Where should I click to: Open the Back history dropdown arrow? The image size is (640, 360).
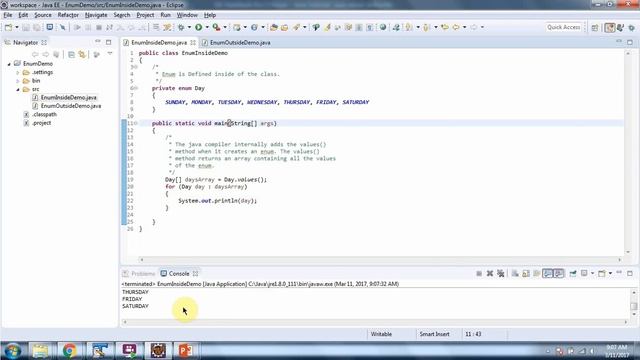click(x=464, y=27)
